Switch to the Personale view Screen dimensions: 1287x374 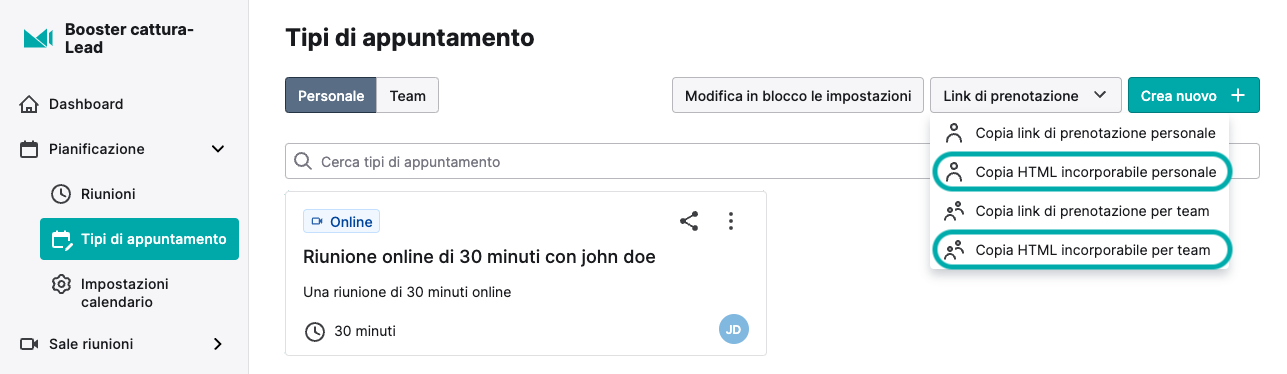pyautogui.click(x=331, y=96)
